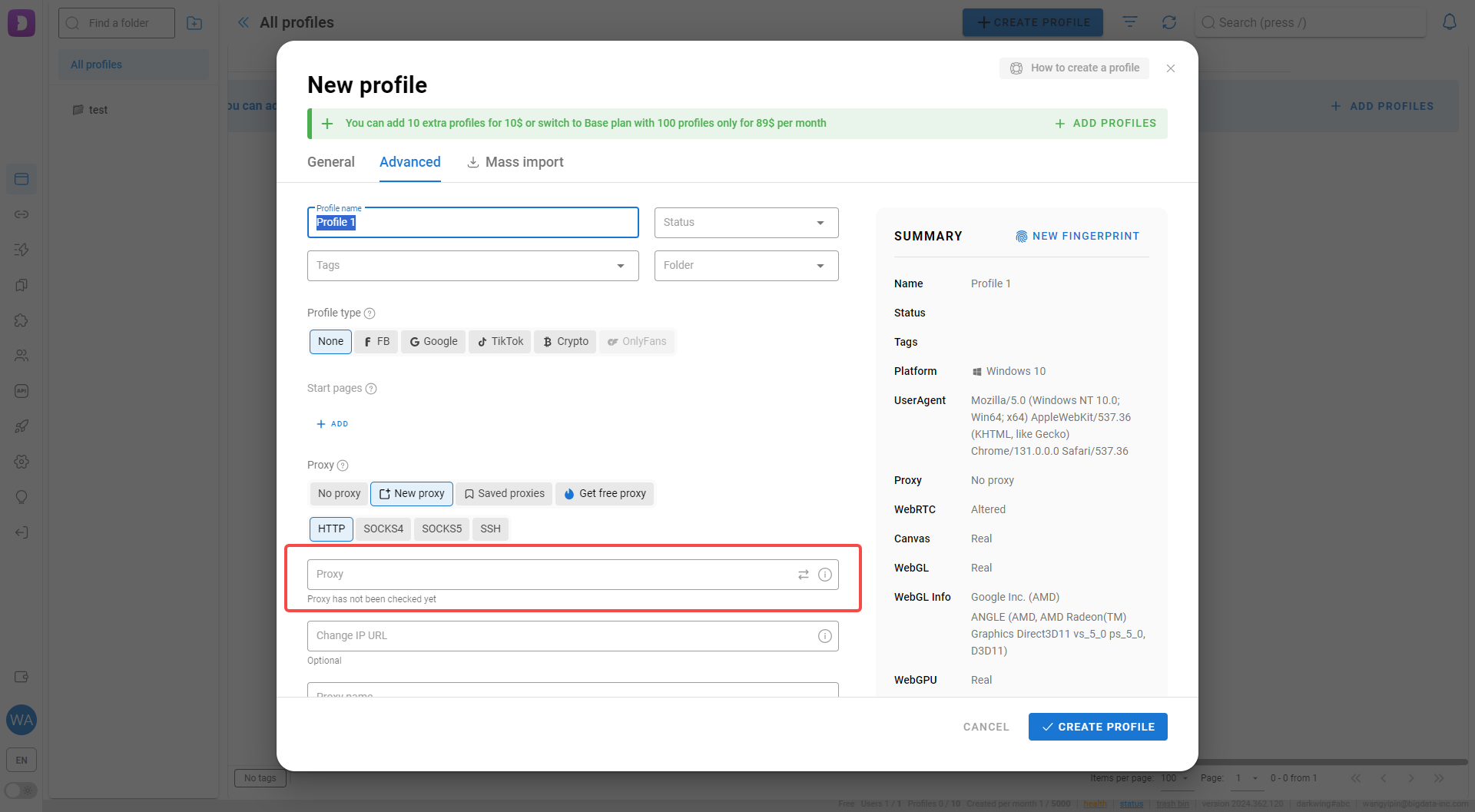Select Crypto profile type

click(565, 342)
